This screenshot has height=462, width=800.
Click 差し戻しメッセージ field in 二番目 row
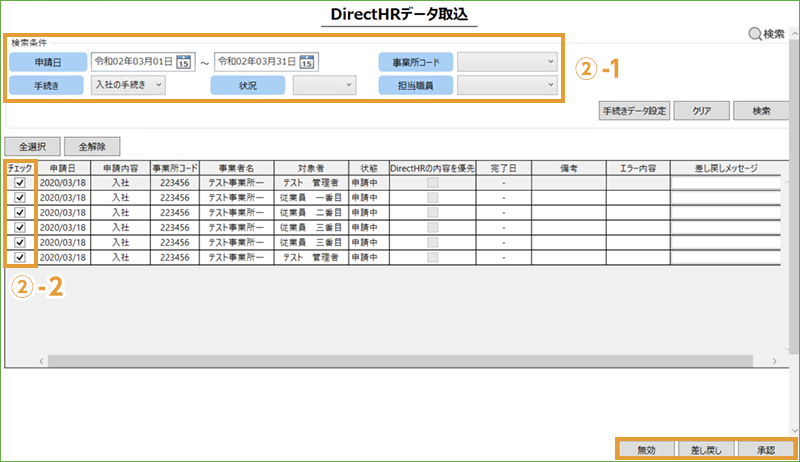tap(726, 212)
